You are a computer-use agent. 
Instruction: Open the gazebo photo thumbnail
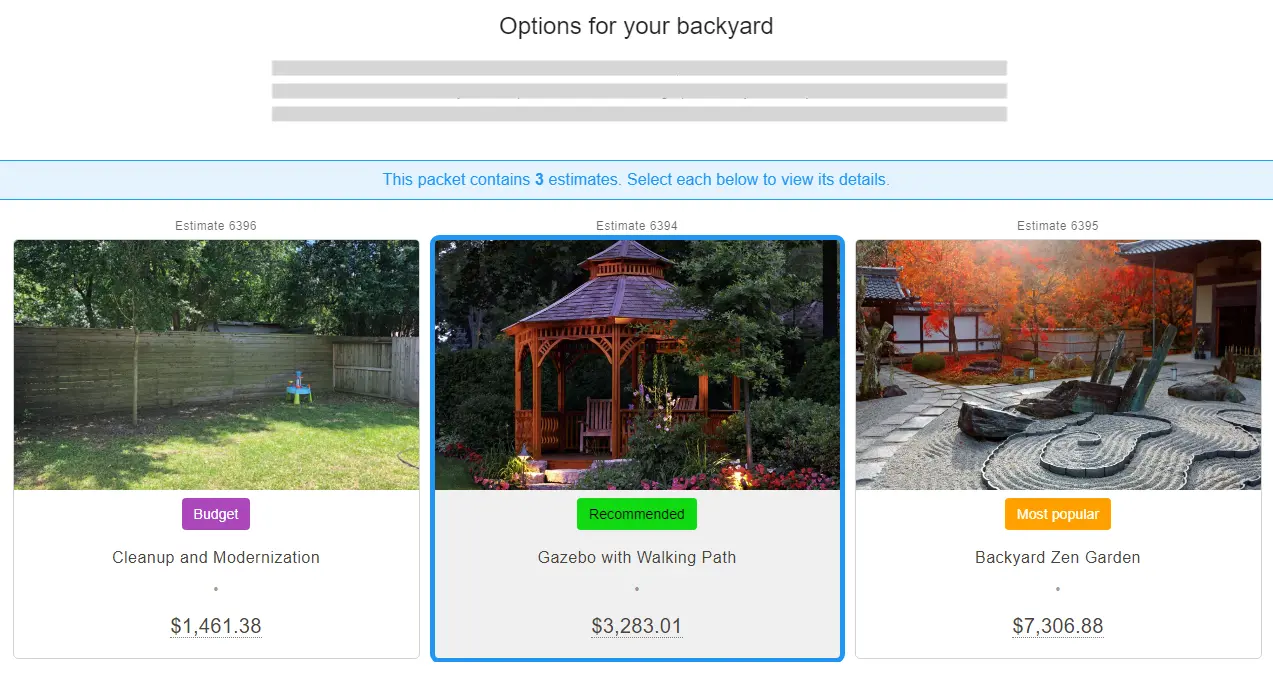coord(637,364)
